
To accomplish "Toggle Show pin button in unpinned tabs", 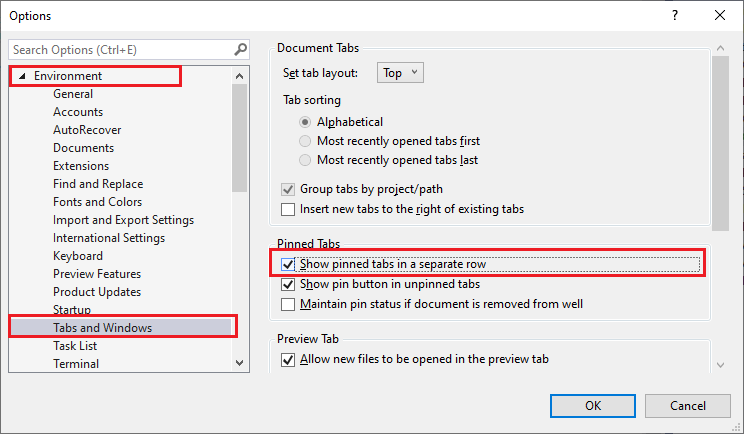I will 290,284.
